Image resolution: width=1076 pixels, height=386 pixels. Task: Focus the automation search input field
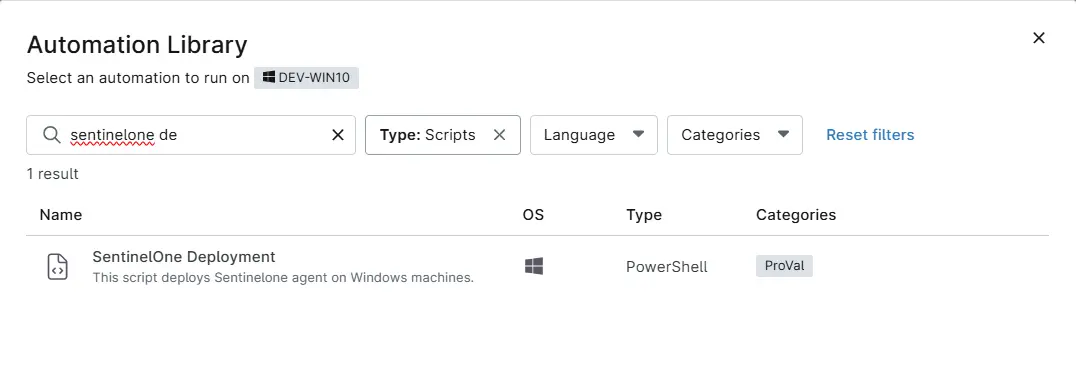pyautogui.click(x=196, y=135)
